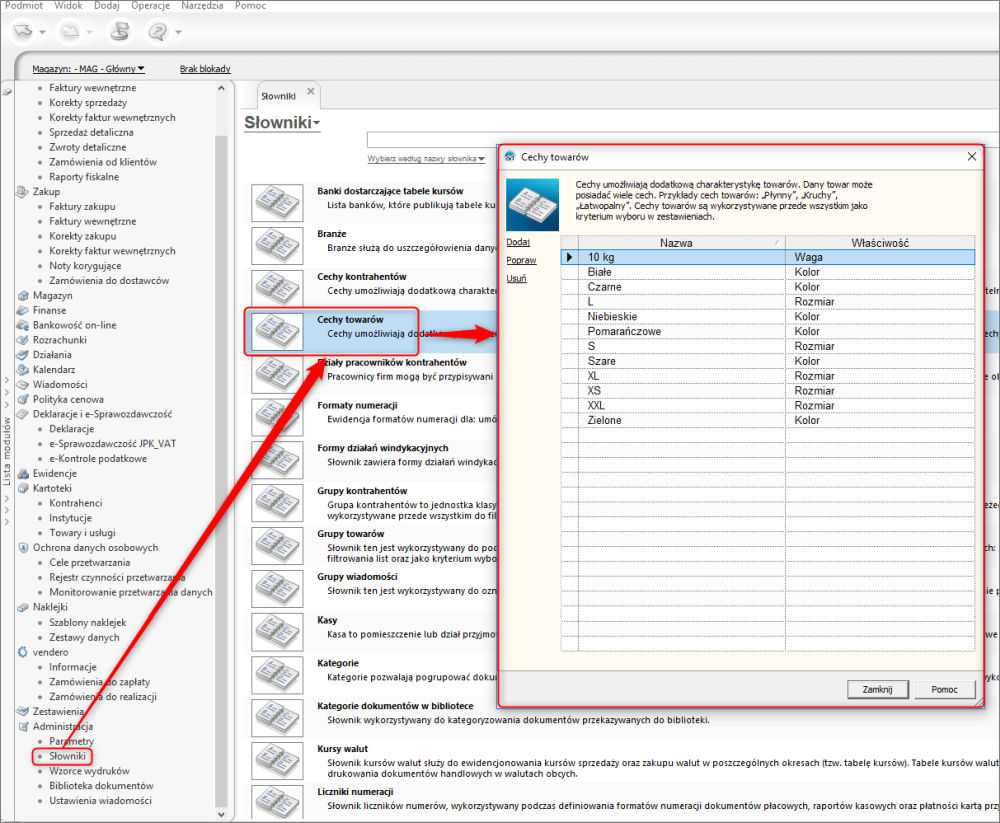
Task: Select the XXL row in the table
Action: pyautogui.click(x=768, y=406)
